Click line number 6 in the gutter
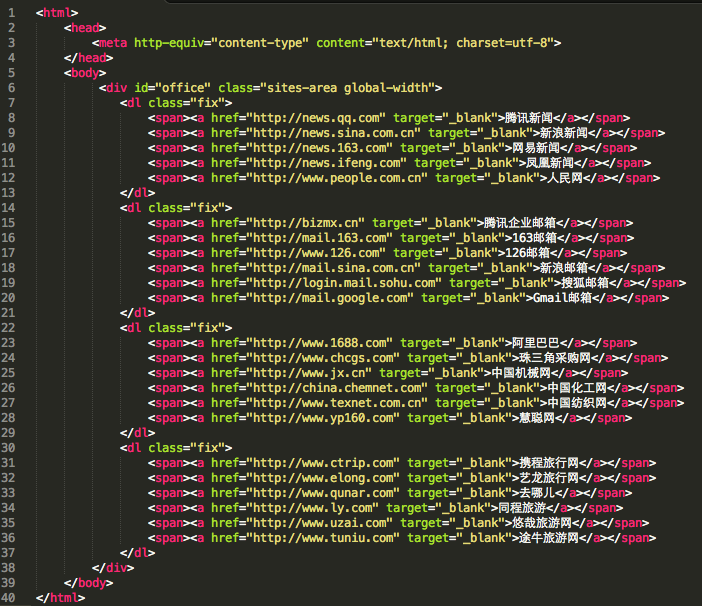Screen dimensions: 702x606 (x=12, y=88)
